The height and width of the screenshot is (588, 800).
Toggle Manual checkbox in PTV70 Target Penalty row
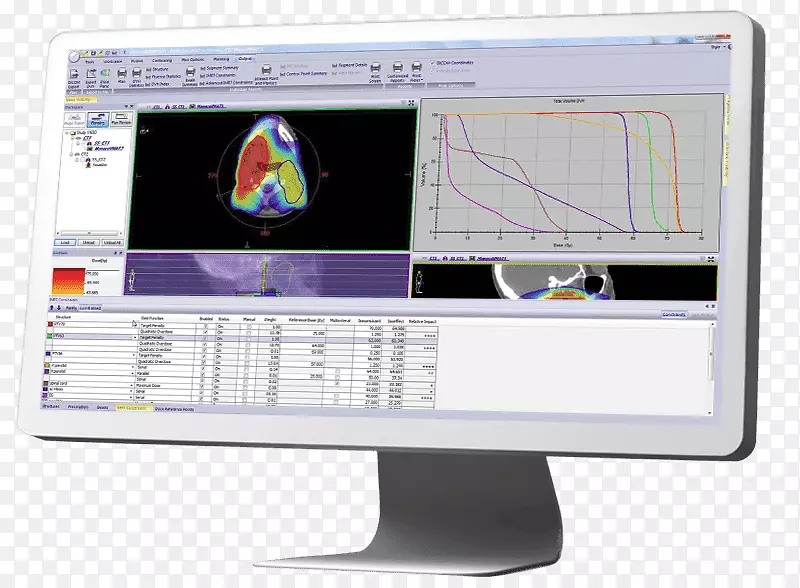click(249, 327)
